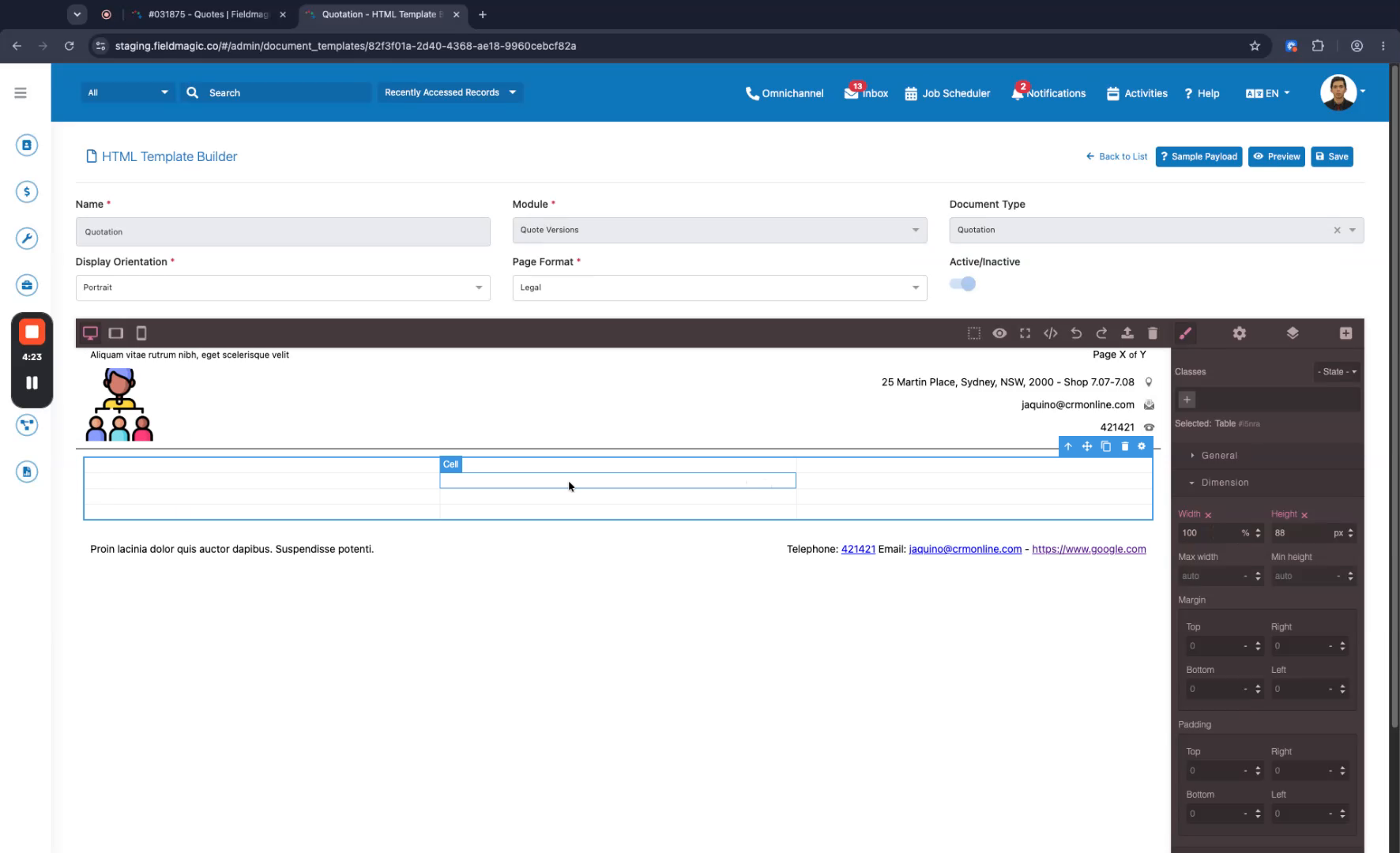This screenshot has width=1400, height=853.
Task: Edit the Height value field
Action: (1300, 533)
